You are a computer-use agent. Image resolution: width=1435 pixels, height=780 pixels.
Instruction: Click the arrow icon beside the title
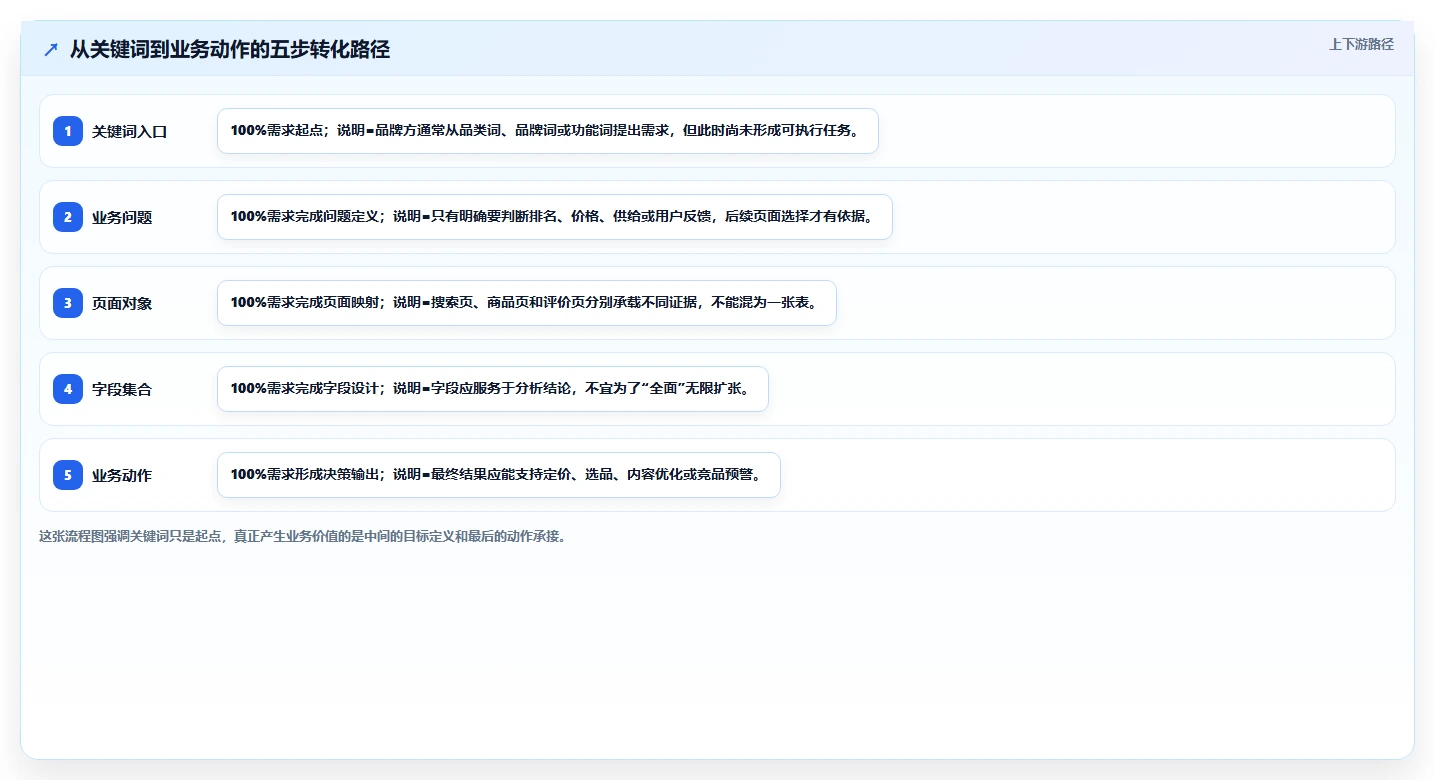pyautogui.click(x=51, y=50)
